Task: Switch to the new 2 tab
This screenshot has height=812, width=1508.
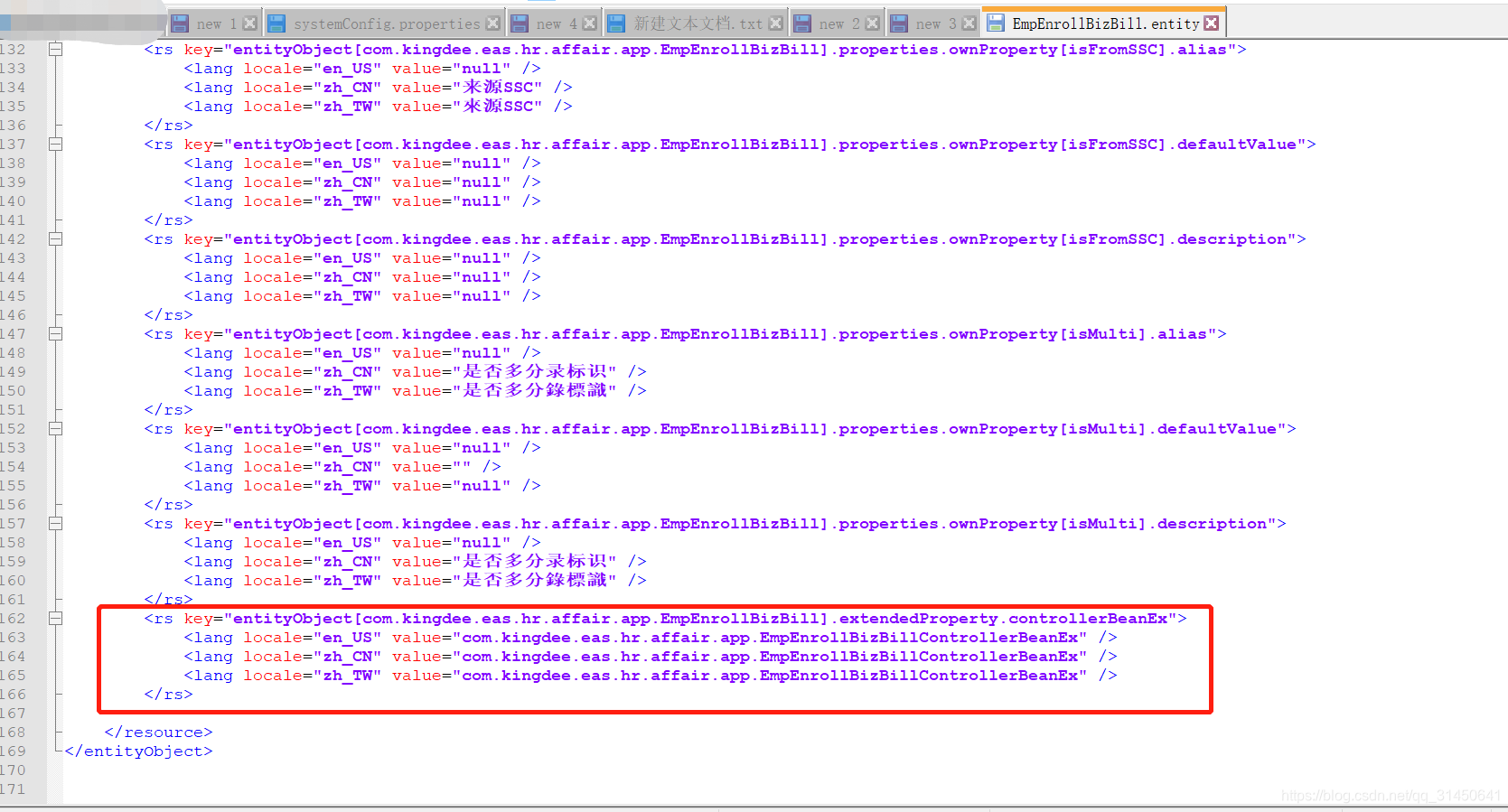Action: pos(837,23)
